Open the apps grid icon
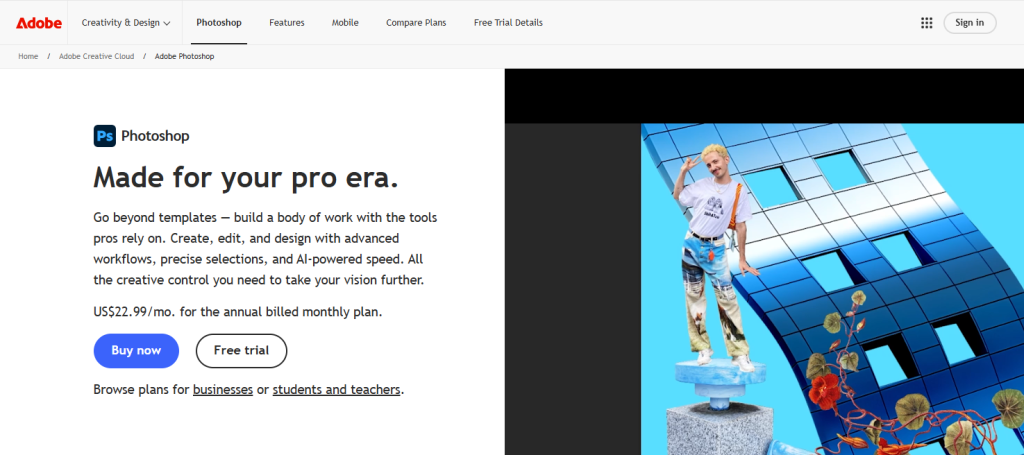This screenshot has width=1024, height=455. tap(926, 23)
